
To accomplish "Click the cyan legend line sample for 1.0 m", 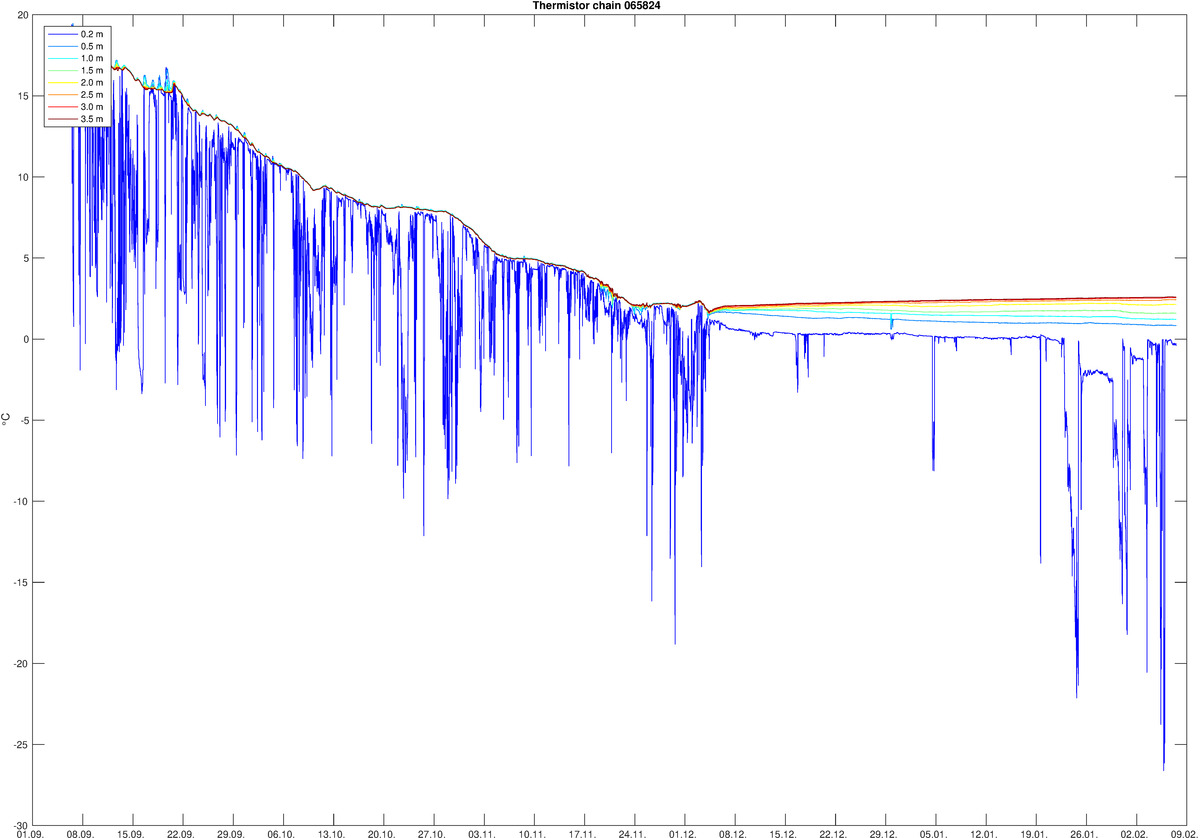I will pyautogui.click(x=63, y=59).
